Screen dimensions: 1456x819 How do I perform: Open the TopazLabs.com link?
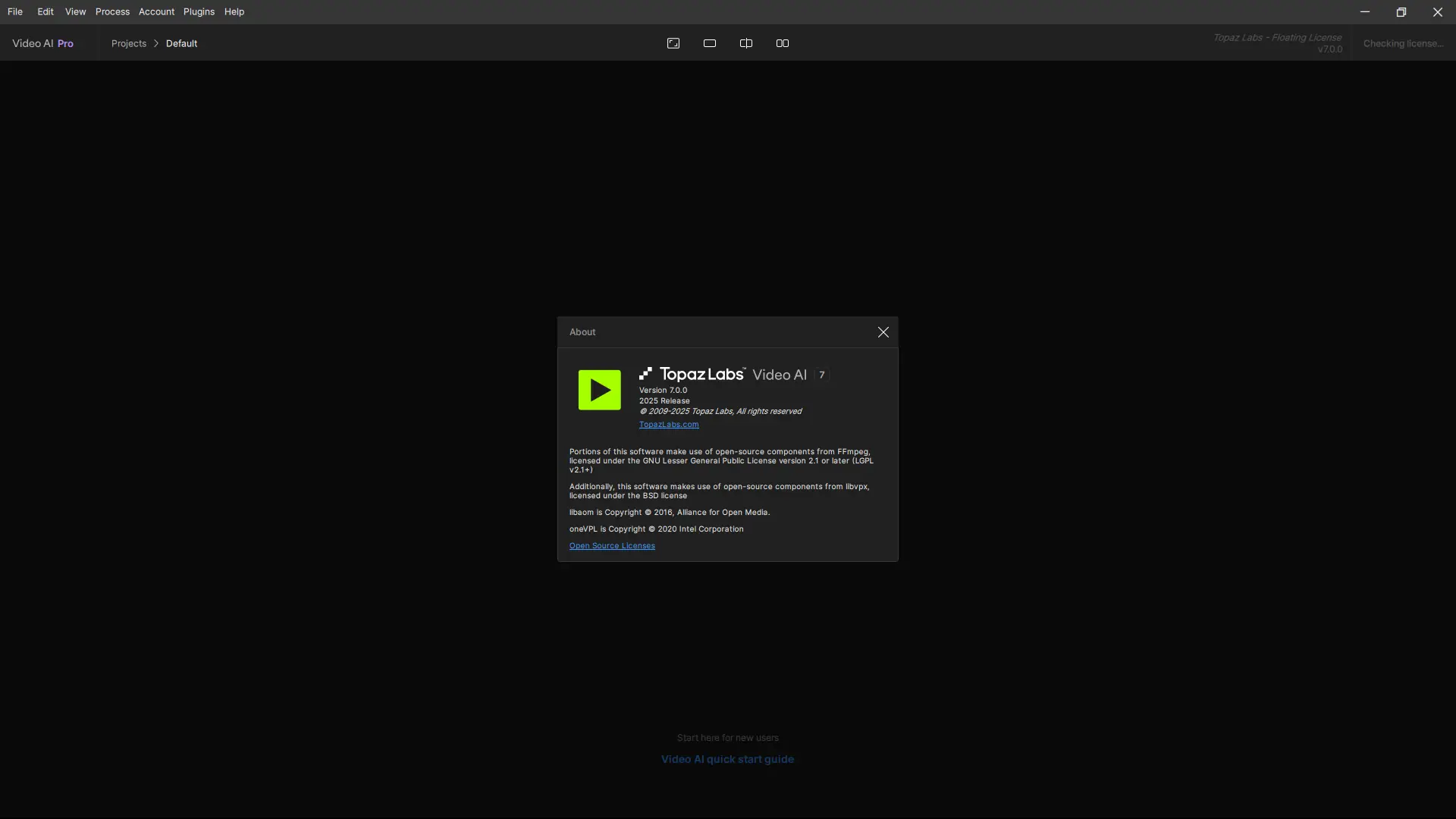tap(669, 425)
